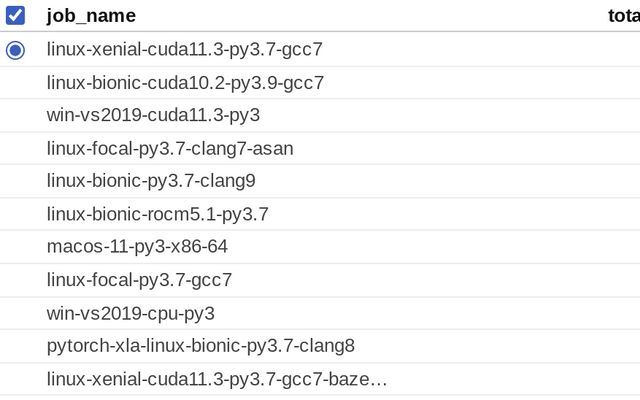
Task: Uncheck the blue checkbox beside job_name
Action: click(x=15, y=15)
